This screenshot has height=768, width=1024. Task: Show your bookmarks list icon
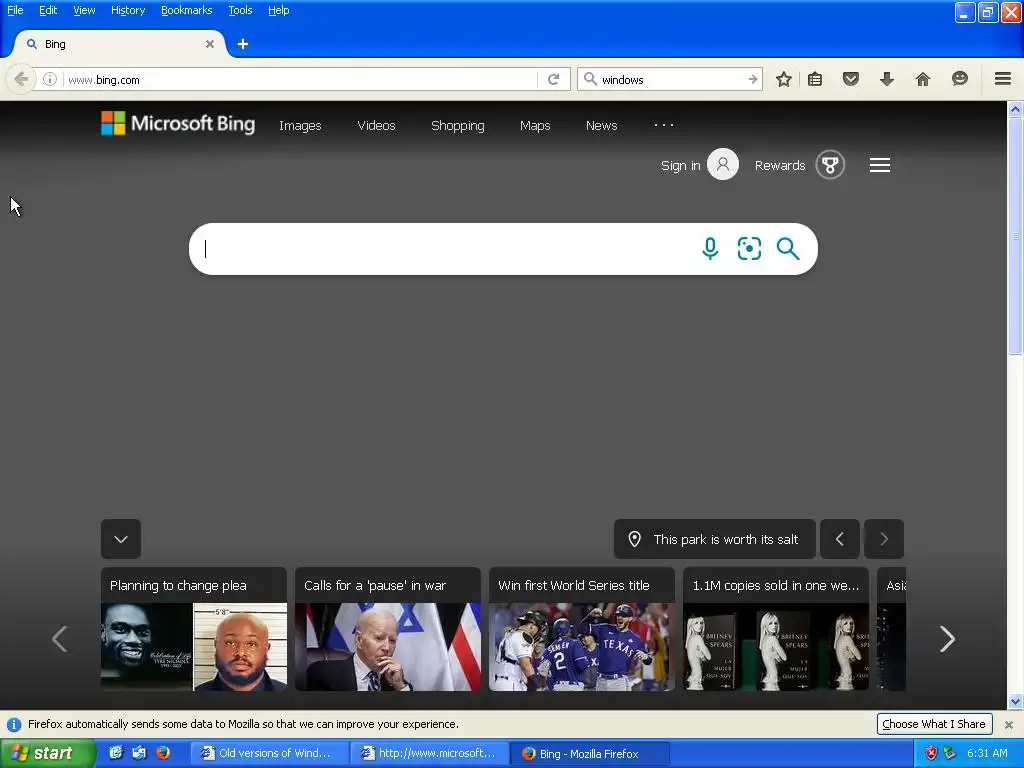[x=815, y=80]
